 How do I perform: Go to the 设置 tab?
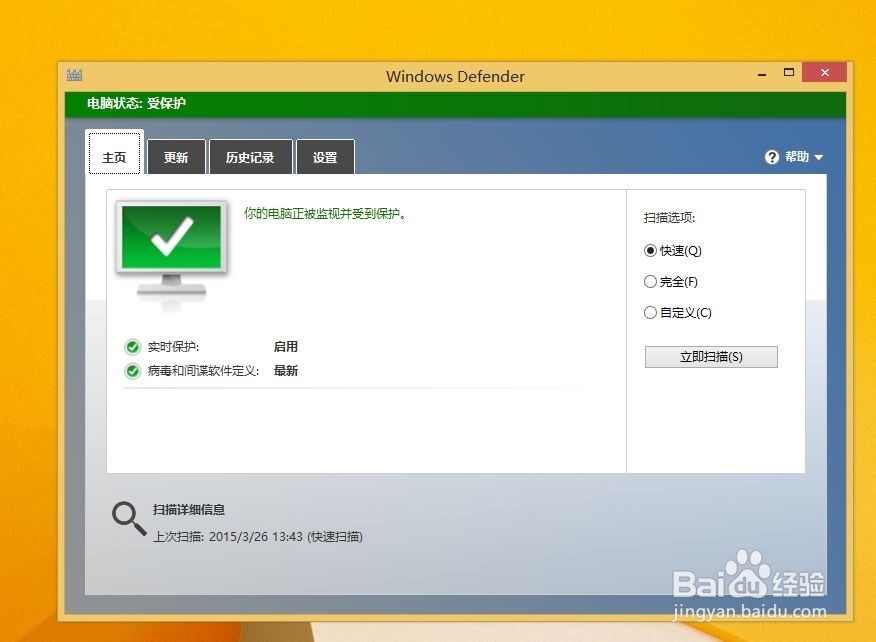325,157
